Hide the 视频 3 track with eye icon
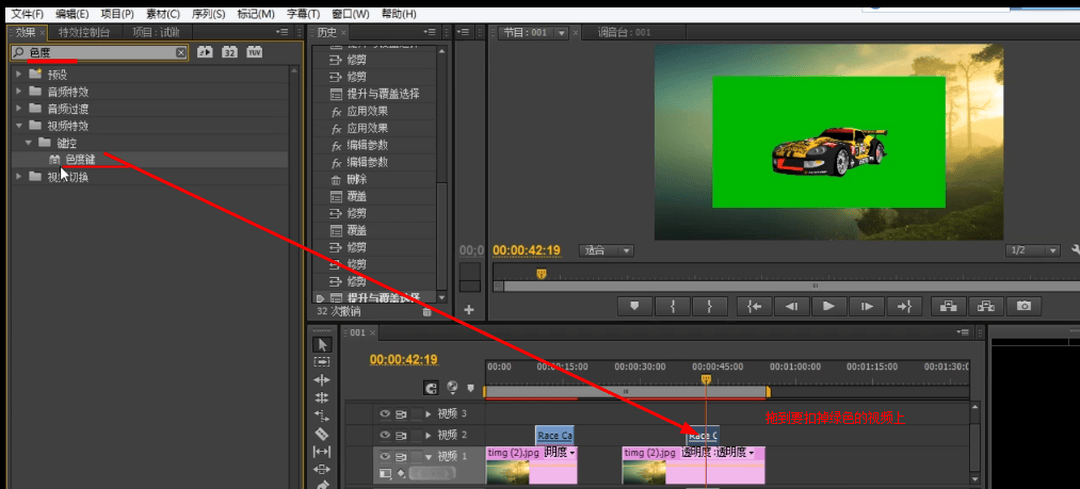 coord(385,415)
